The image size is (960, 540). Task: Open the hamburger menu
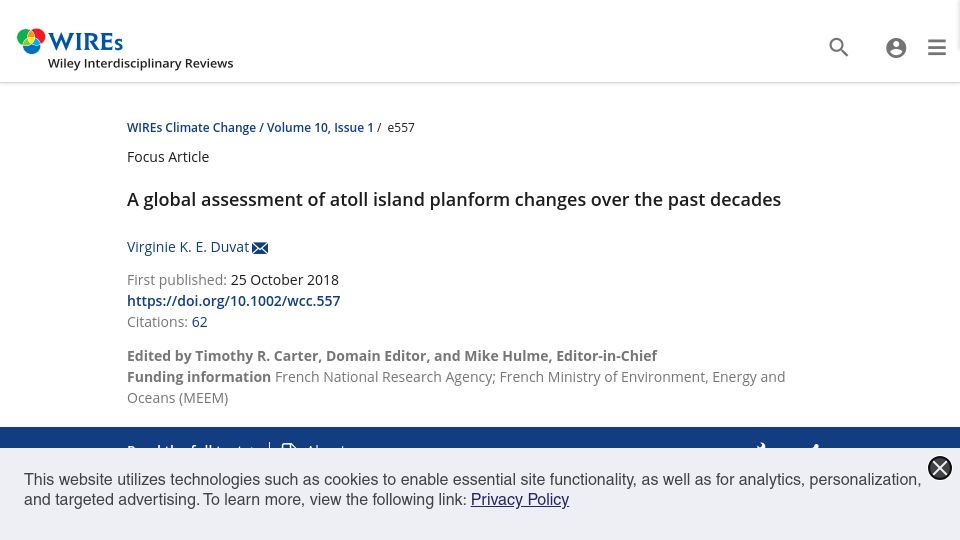[x=937, y=48]
